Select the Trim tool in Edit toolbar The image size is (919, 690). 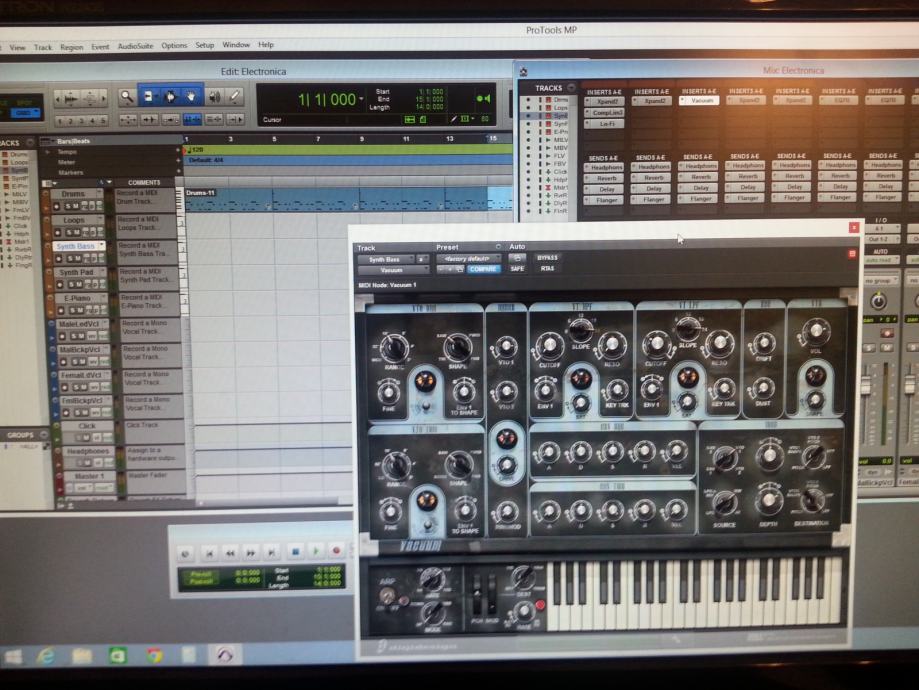(x=149, y=96)
